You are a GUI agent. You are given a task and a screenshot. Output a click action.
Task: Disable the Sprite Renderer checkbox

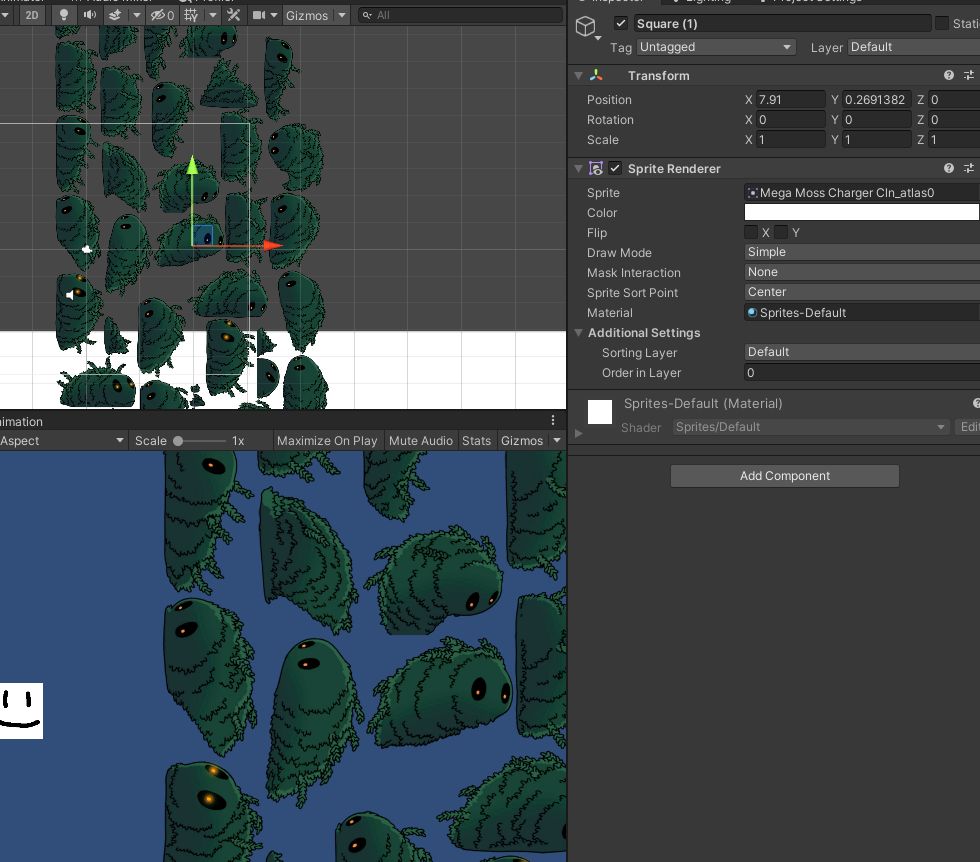click(615, 168)
